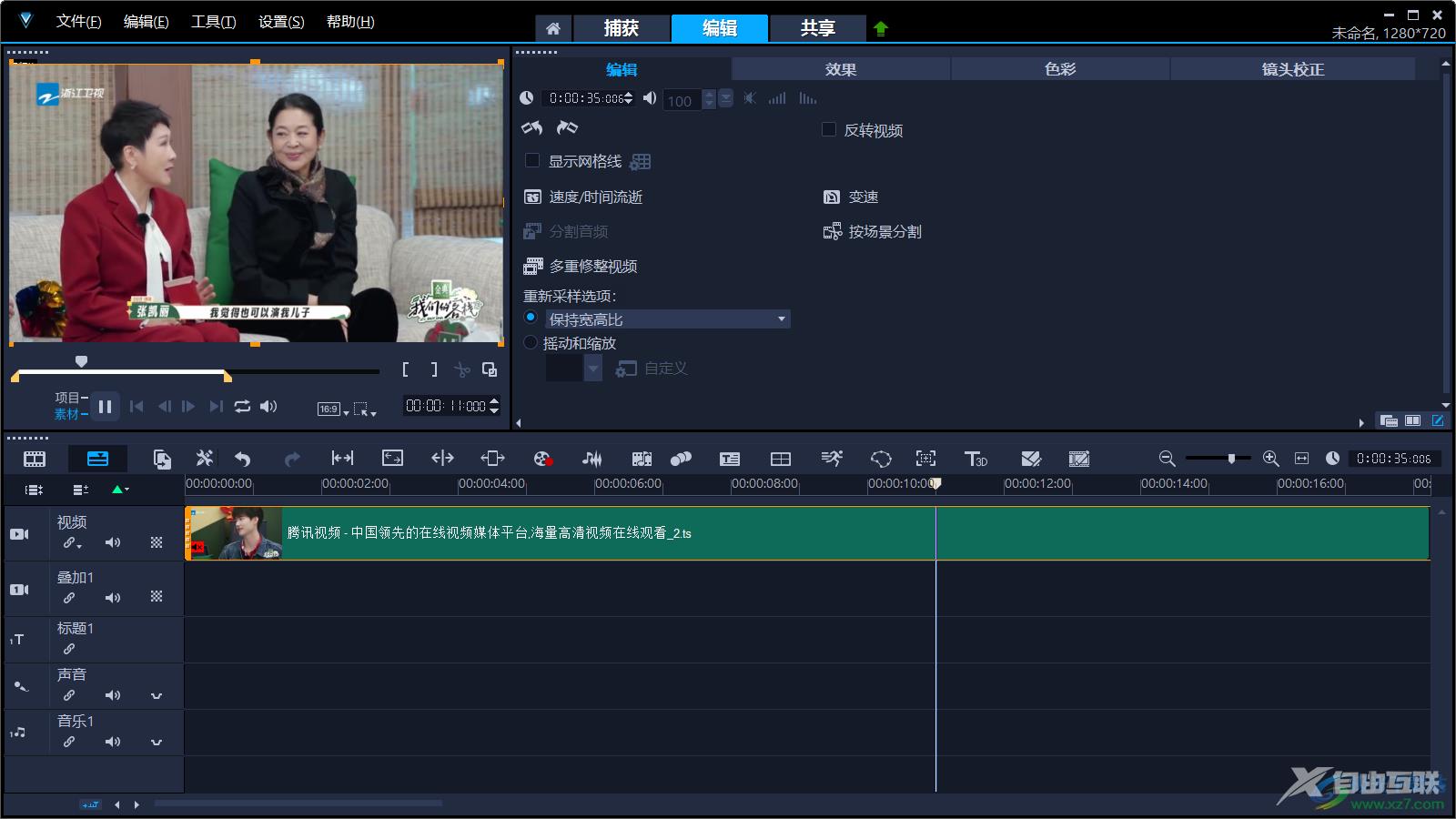
Task: Switch to the 镜头校正 lens correction tab
Action: coord(1292,69)
